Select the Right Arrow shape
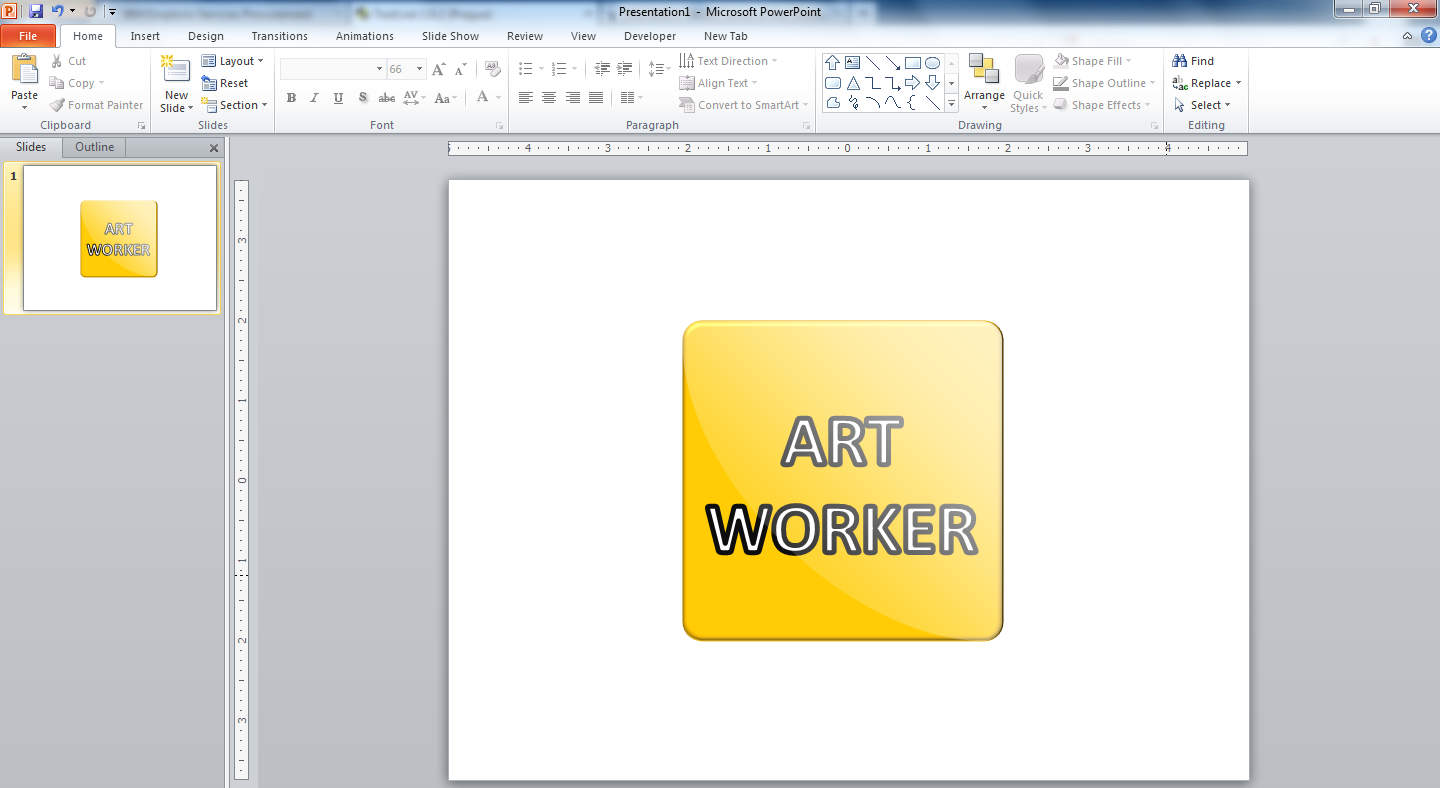Image resolution: width=1440 pixels, height=788 pixels. [912, 83]
